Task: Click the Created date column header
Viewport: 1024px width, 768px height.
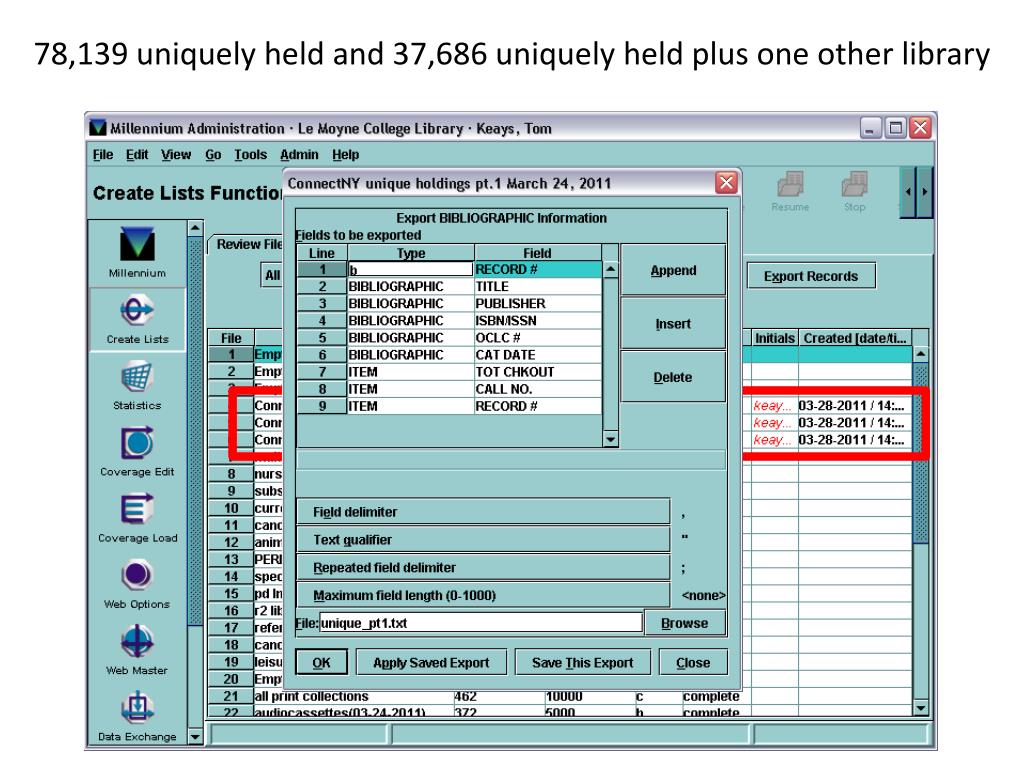Action: [854, 338]
